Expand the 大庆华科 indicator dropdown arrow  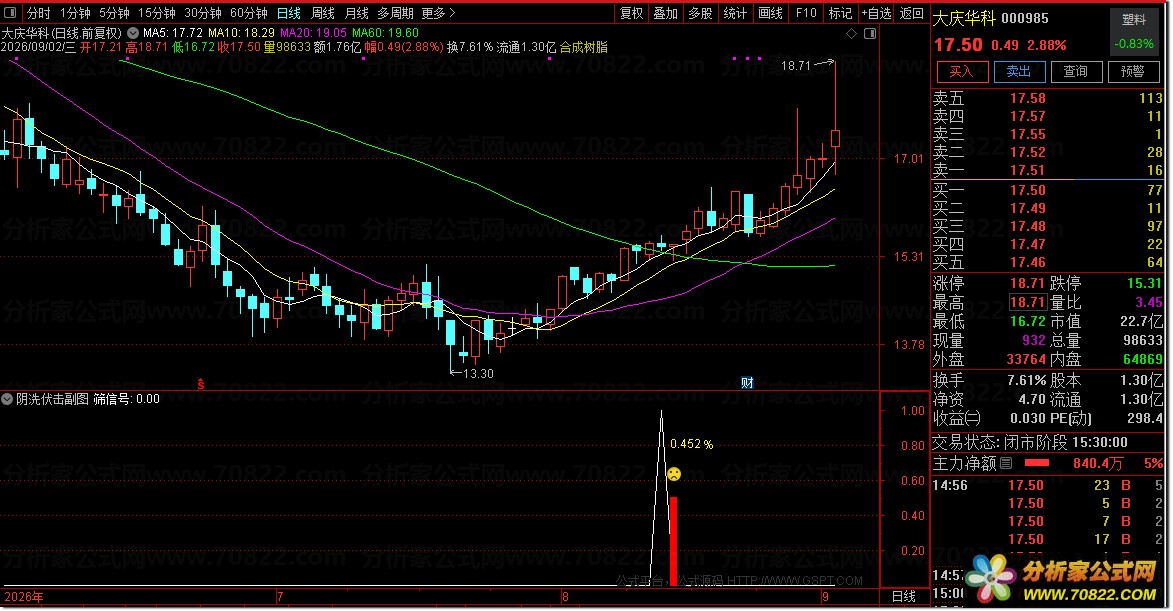[x=132, y=33]
